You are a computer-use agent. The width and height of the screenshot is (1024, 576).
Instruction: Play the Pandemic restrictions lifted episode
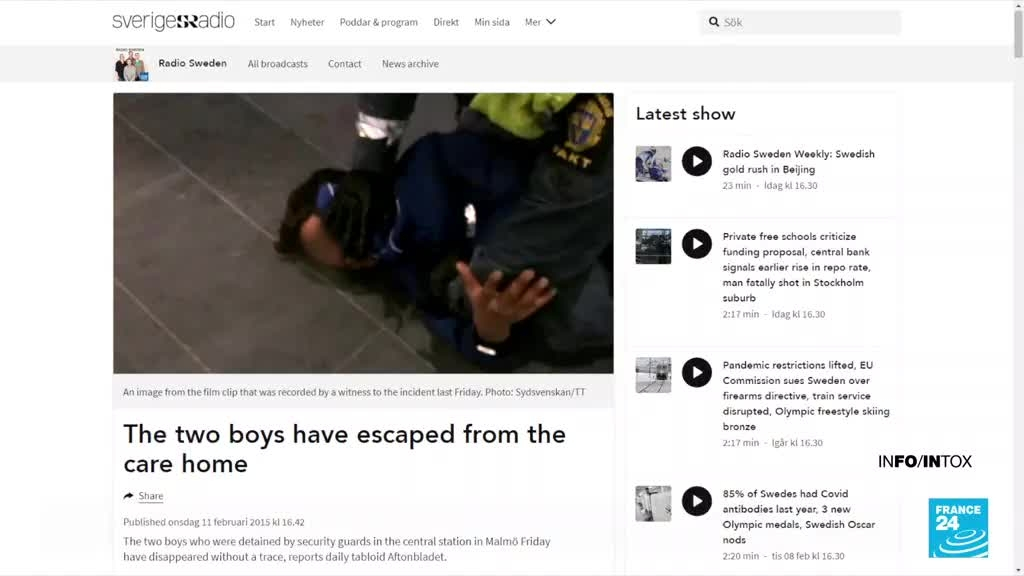[697, 372]
